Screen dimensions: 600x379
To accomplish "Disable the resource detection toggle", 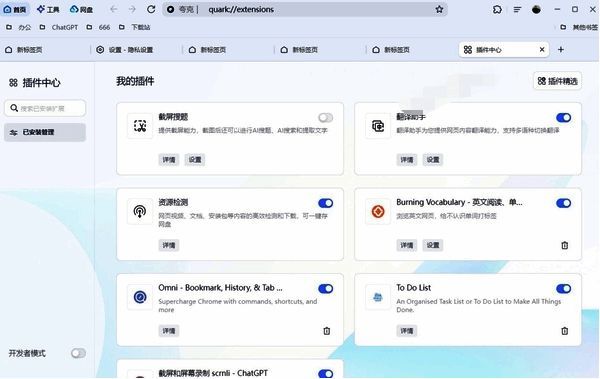I will click(325, 203).
